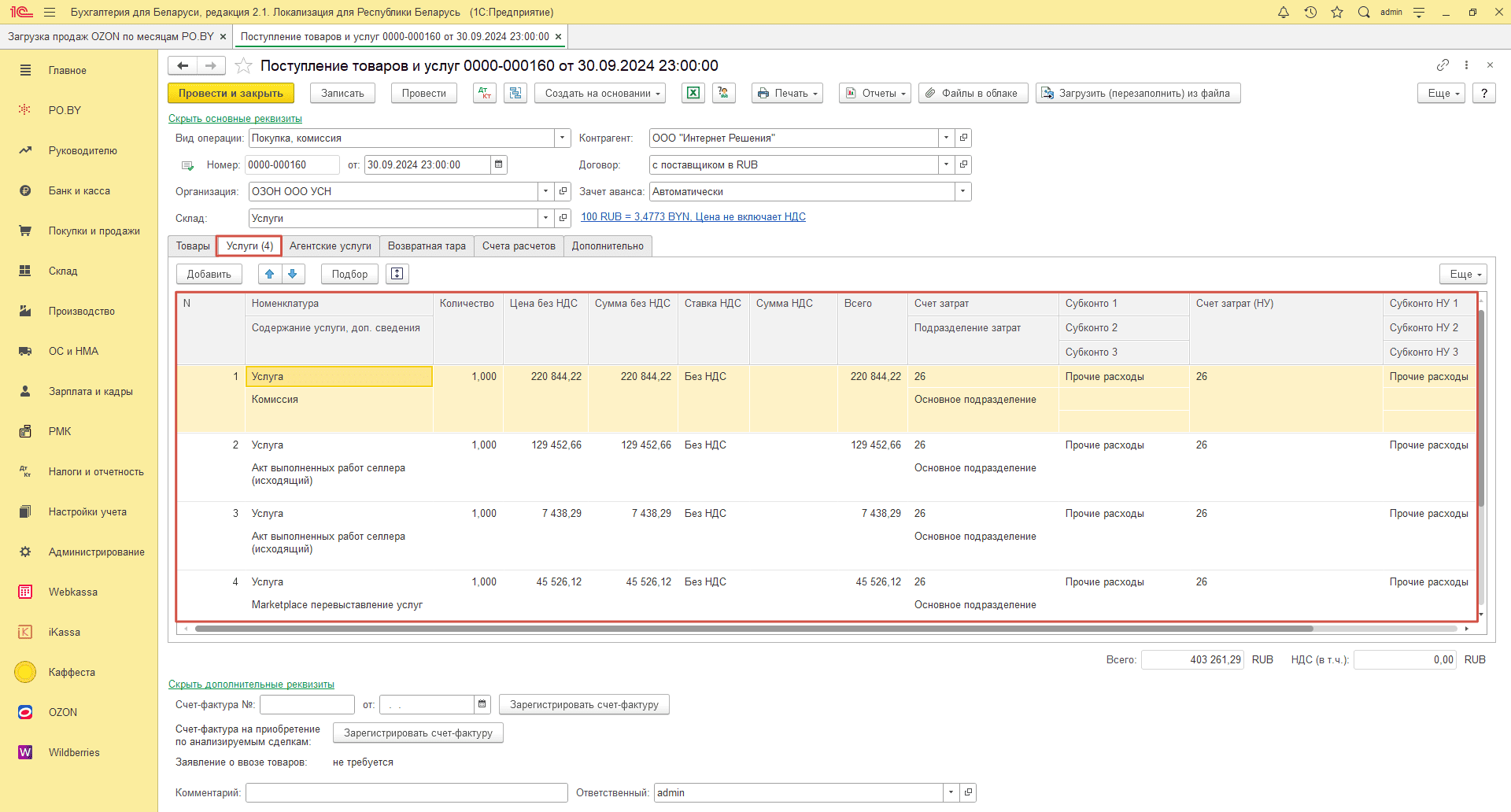Copy link to document icon
This screenshot has height=812, width=1511.
pos(1443,65)
